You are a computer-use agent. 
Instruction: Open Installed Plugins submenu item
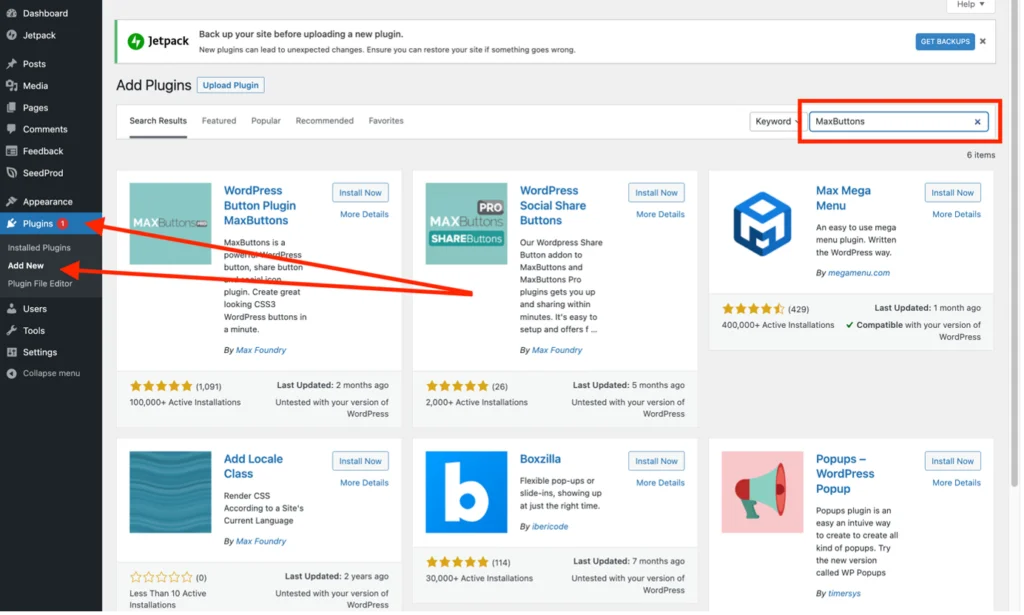tap(39, 249)
